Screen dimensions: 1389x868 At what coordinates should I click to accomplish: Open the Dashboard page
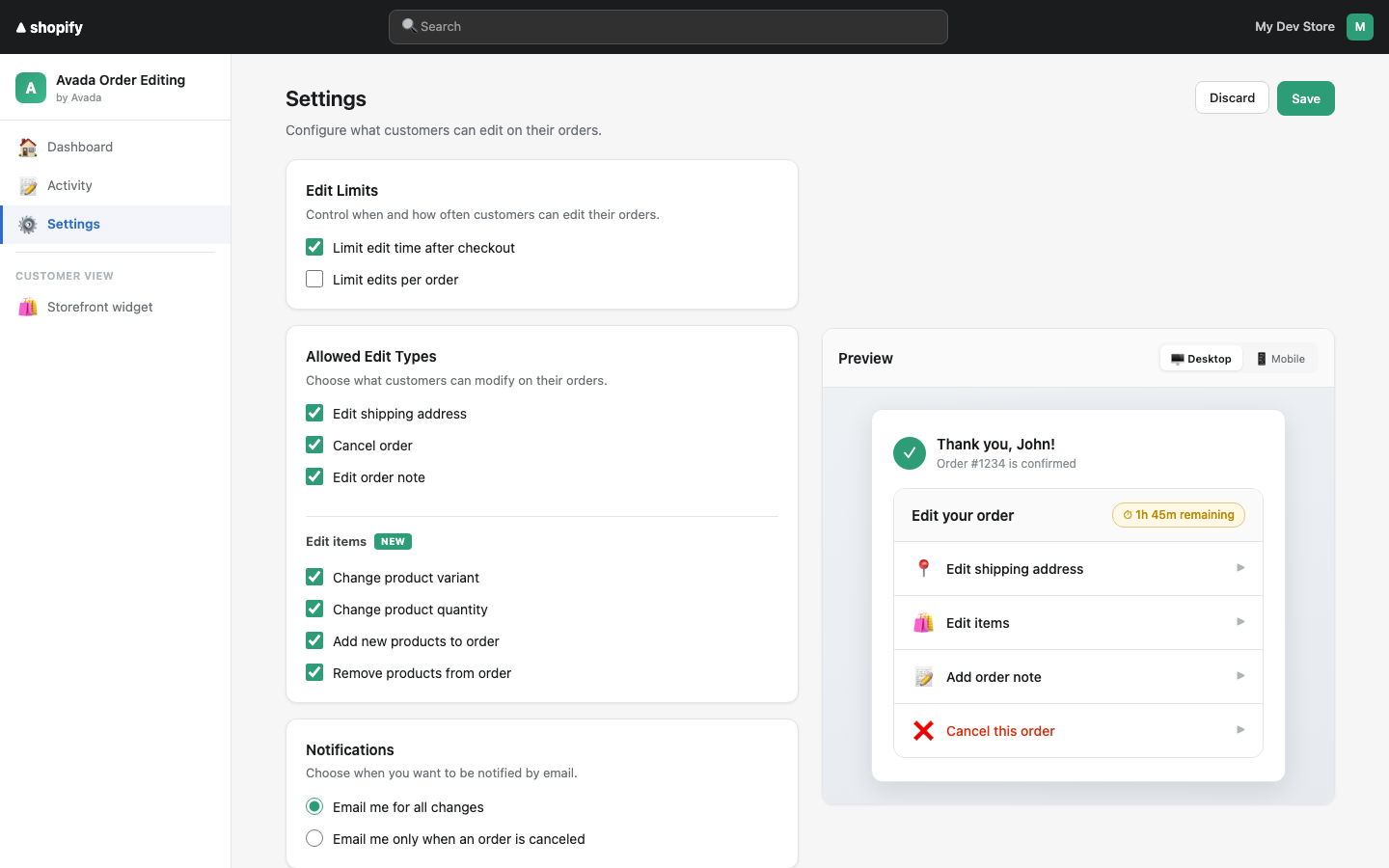[x=116, y=148]
